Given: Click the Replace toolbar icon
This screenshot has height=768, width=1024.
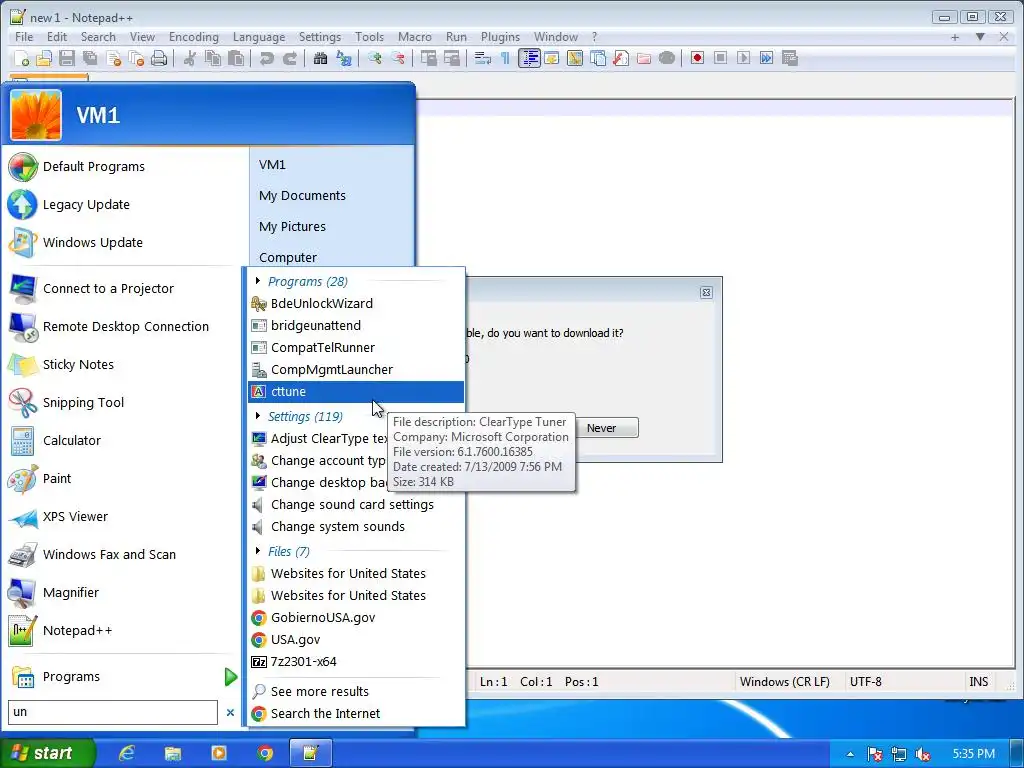Looking at the screenshot, I should click(344, 59).
